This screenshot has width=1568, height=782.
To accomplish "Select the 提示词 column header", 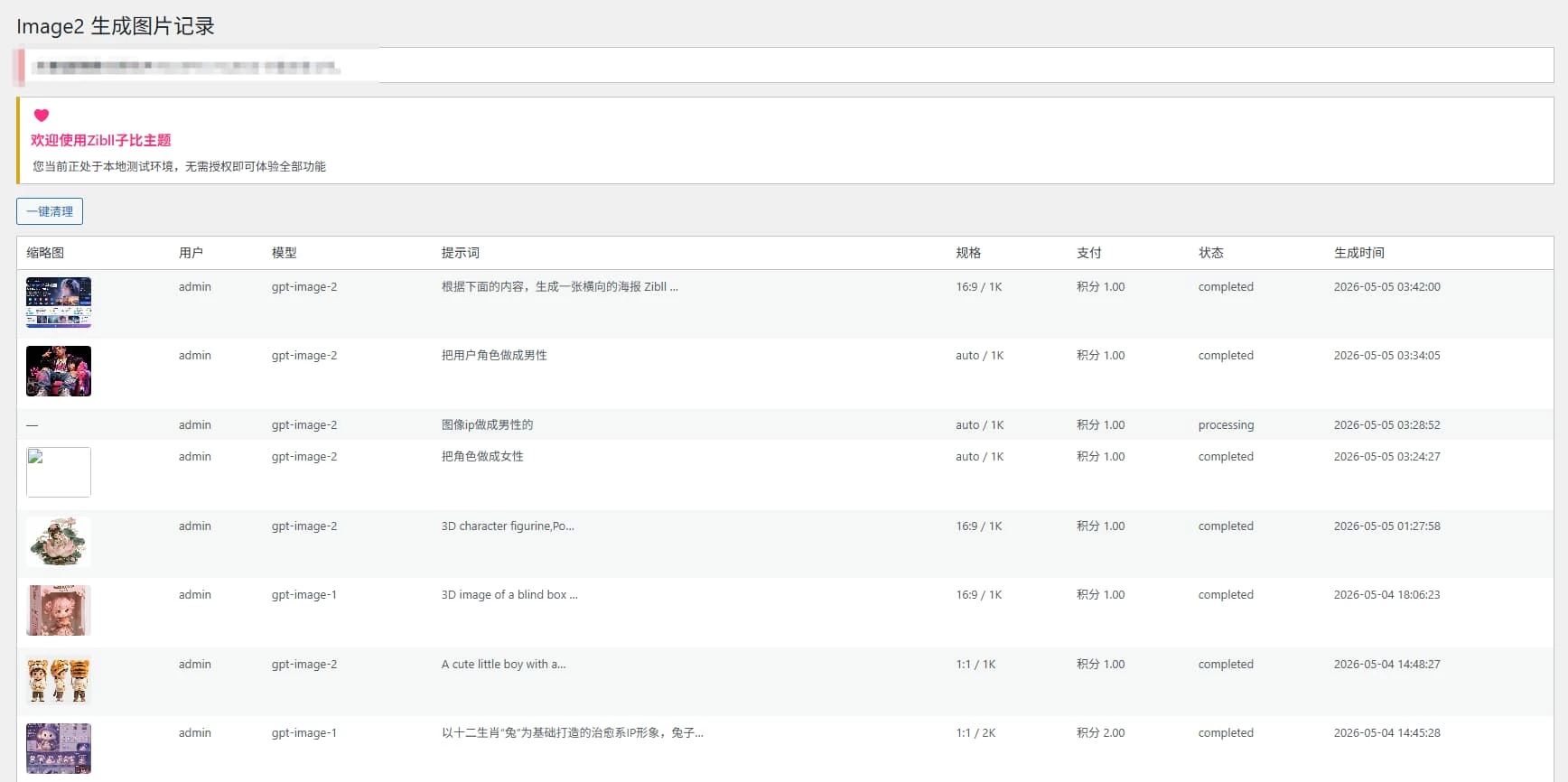I will (461, 253).
